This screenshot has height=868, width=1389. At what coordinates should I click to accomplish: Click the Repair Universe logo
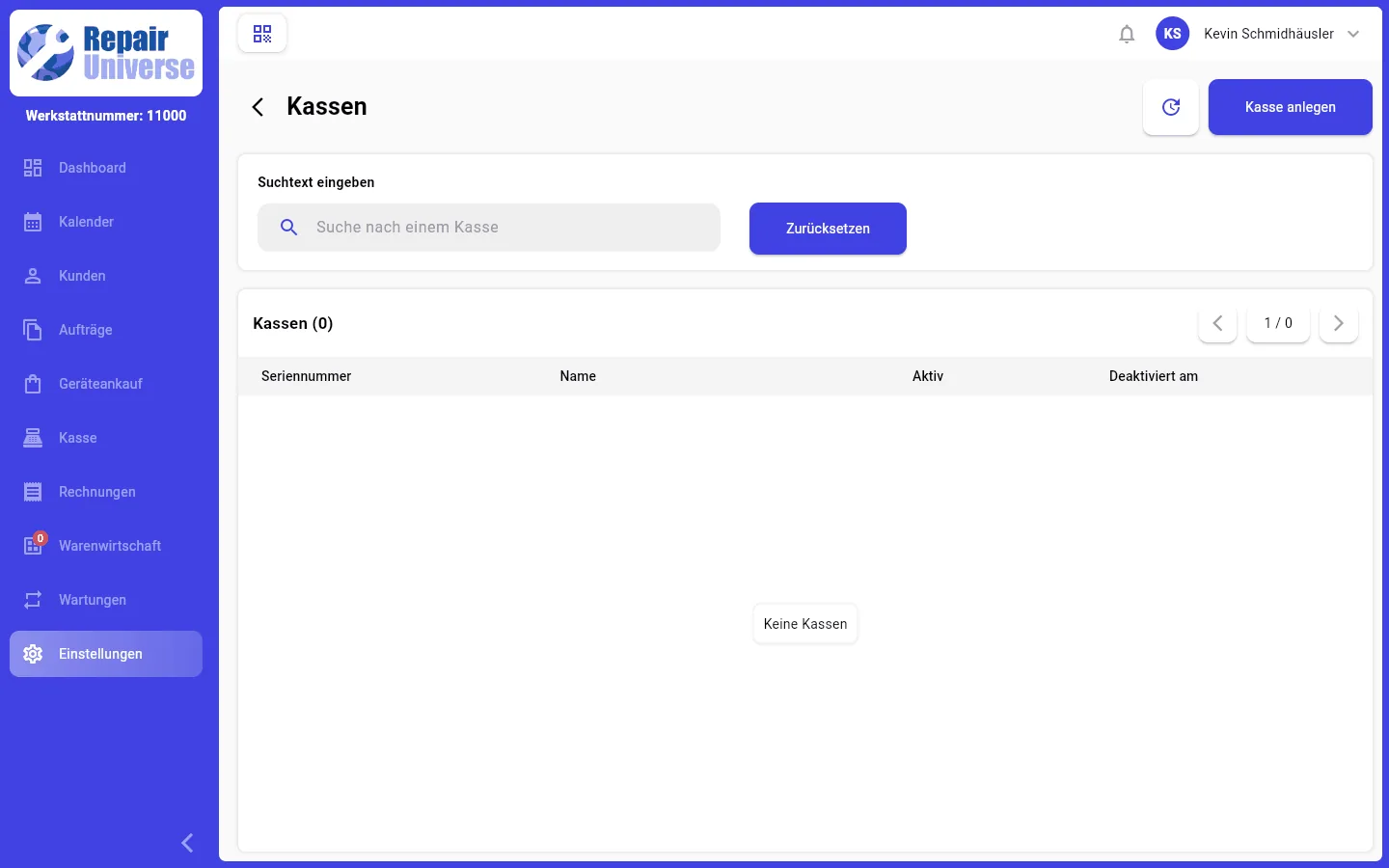pos(106,53)
